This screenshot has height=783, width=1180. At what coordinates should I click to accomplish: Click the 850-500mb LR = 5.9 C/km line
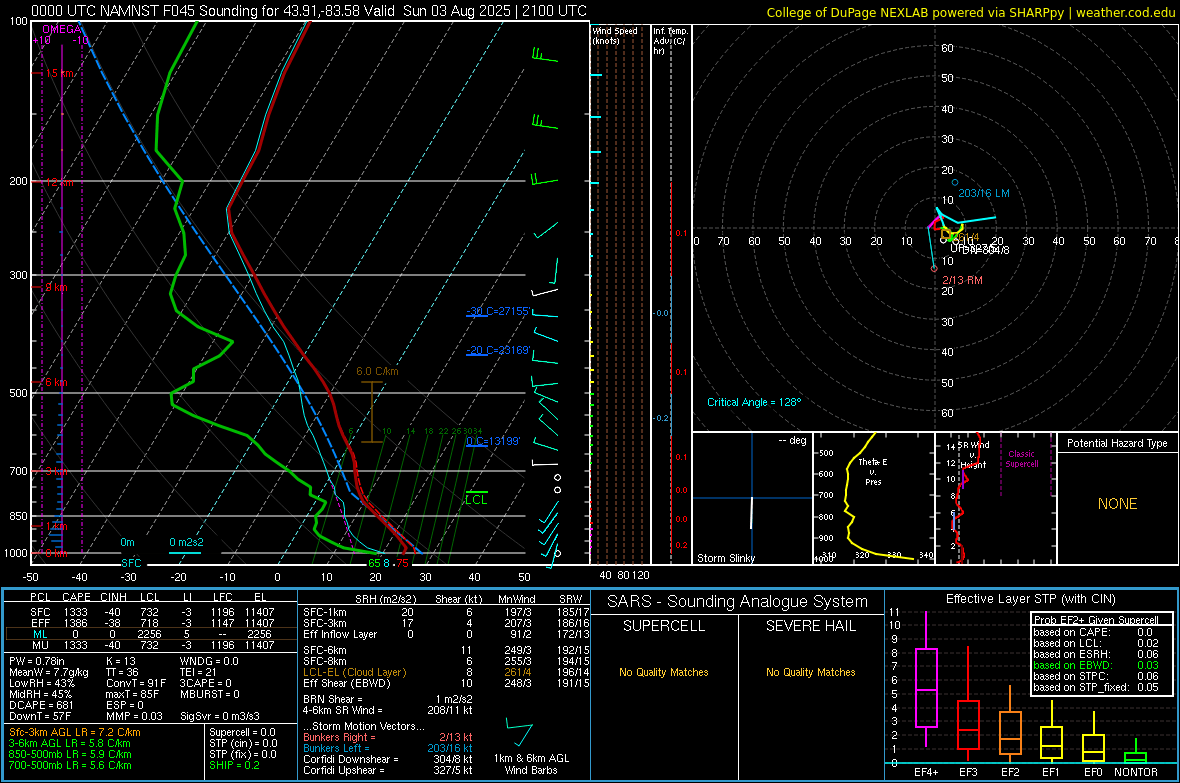[70, 754]
